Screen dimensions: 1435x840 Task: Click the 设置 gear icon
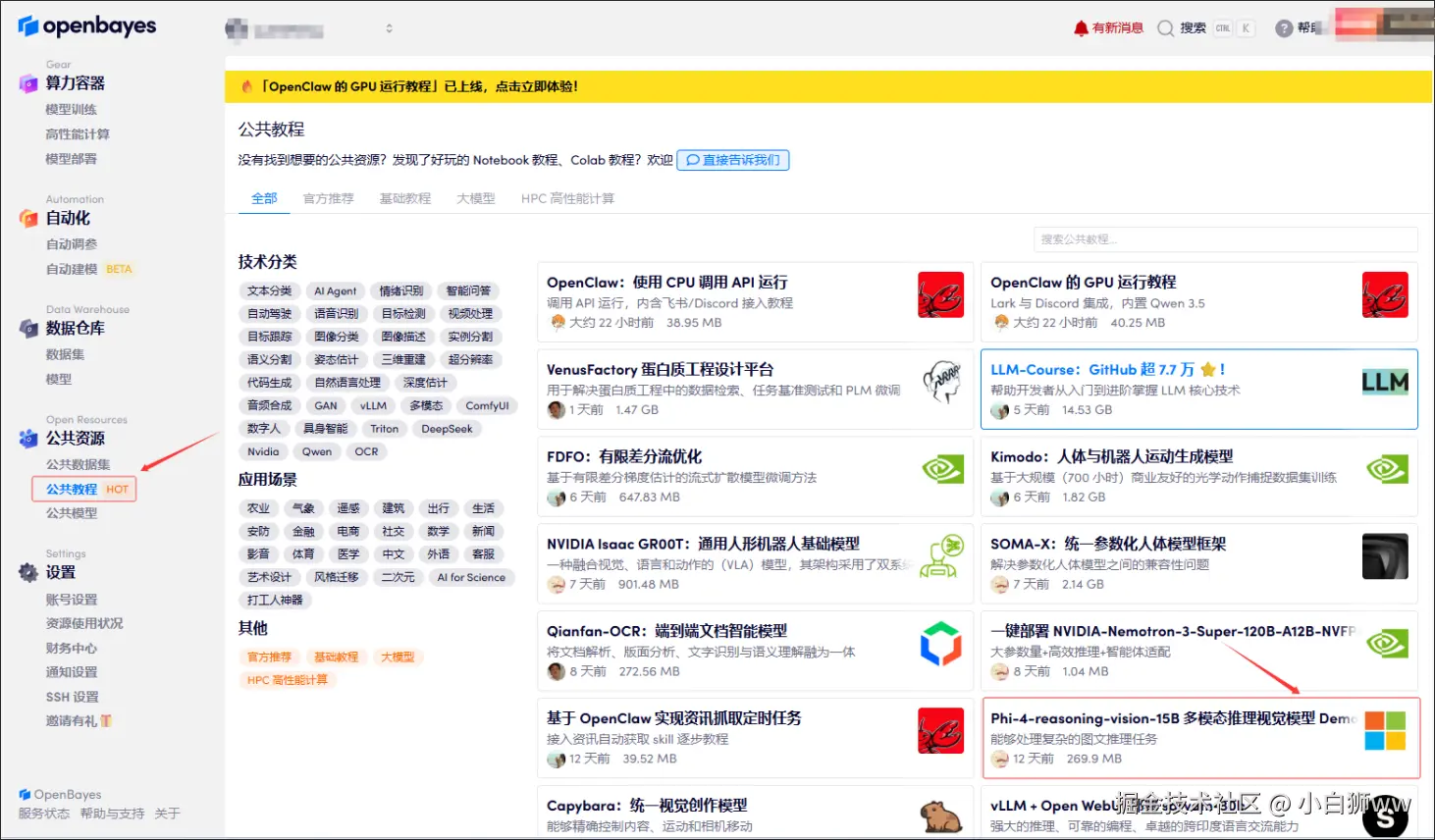pos(27,573)
